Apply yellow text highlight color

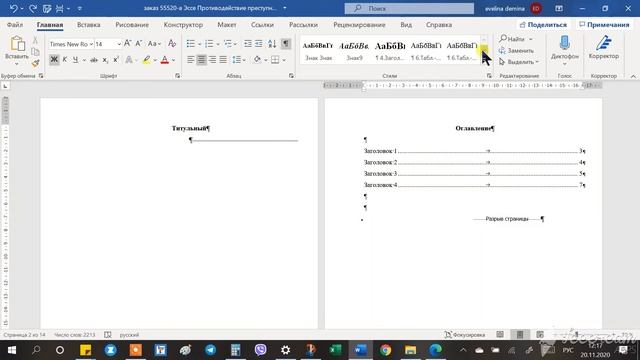coord(147,60)
